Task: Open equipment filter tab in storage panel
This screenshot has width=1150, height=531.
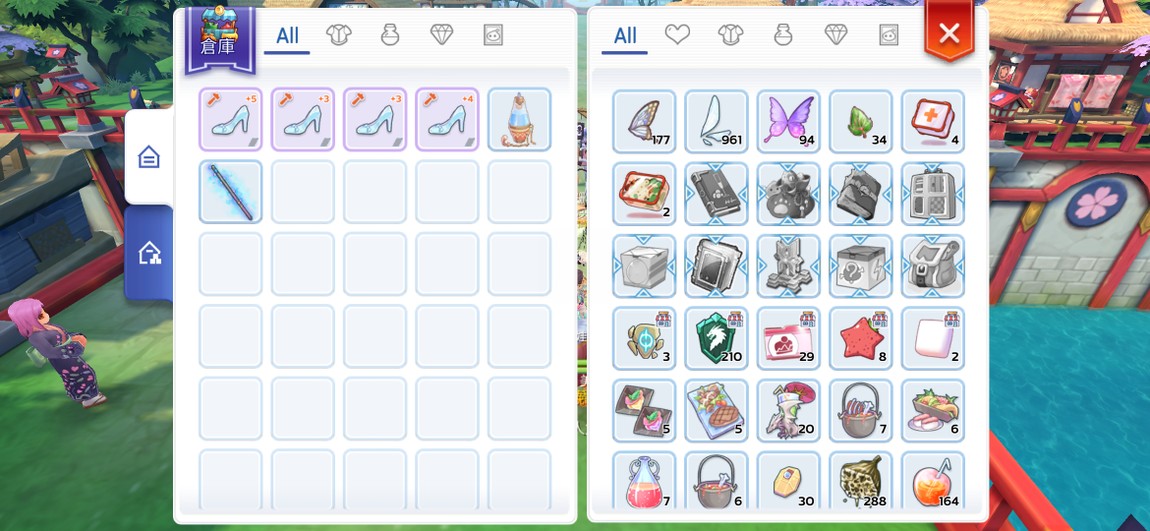Action: (x=339, y=34)
